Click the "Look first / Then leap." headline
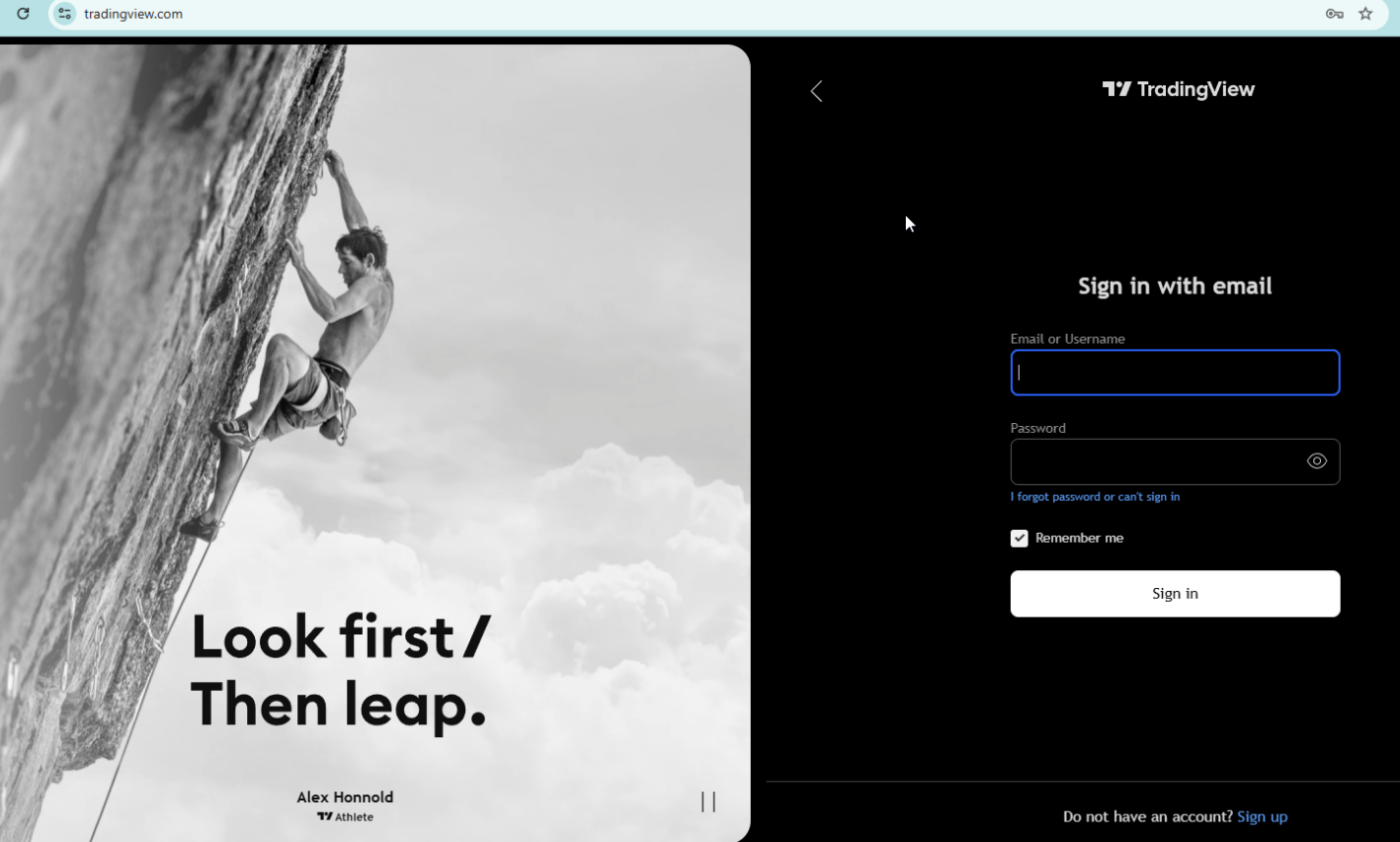This screenshot has width=1400, height=842. tap(341, 670)
